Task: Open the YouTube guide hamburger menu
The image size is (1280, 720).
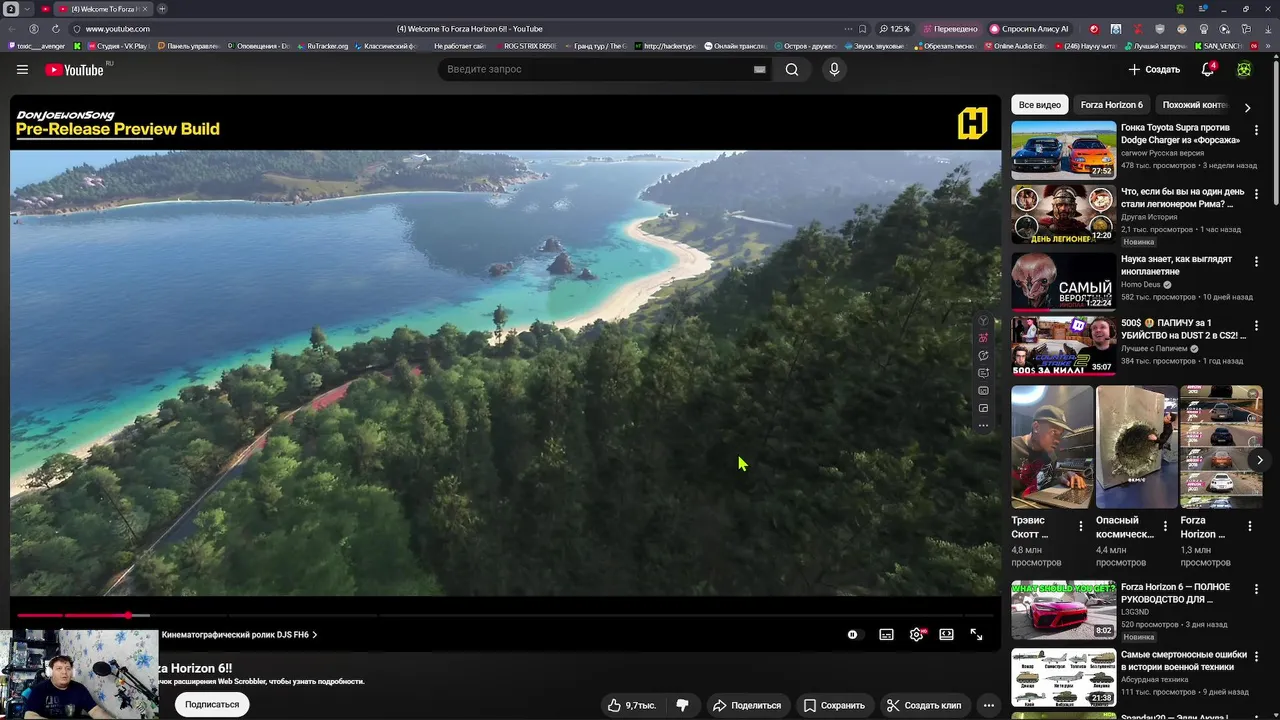Action: pos(22,69)
